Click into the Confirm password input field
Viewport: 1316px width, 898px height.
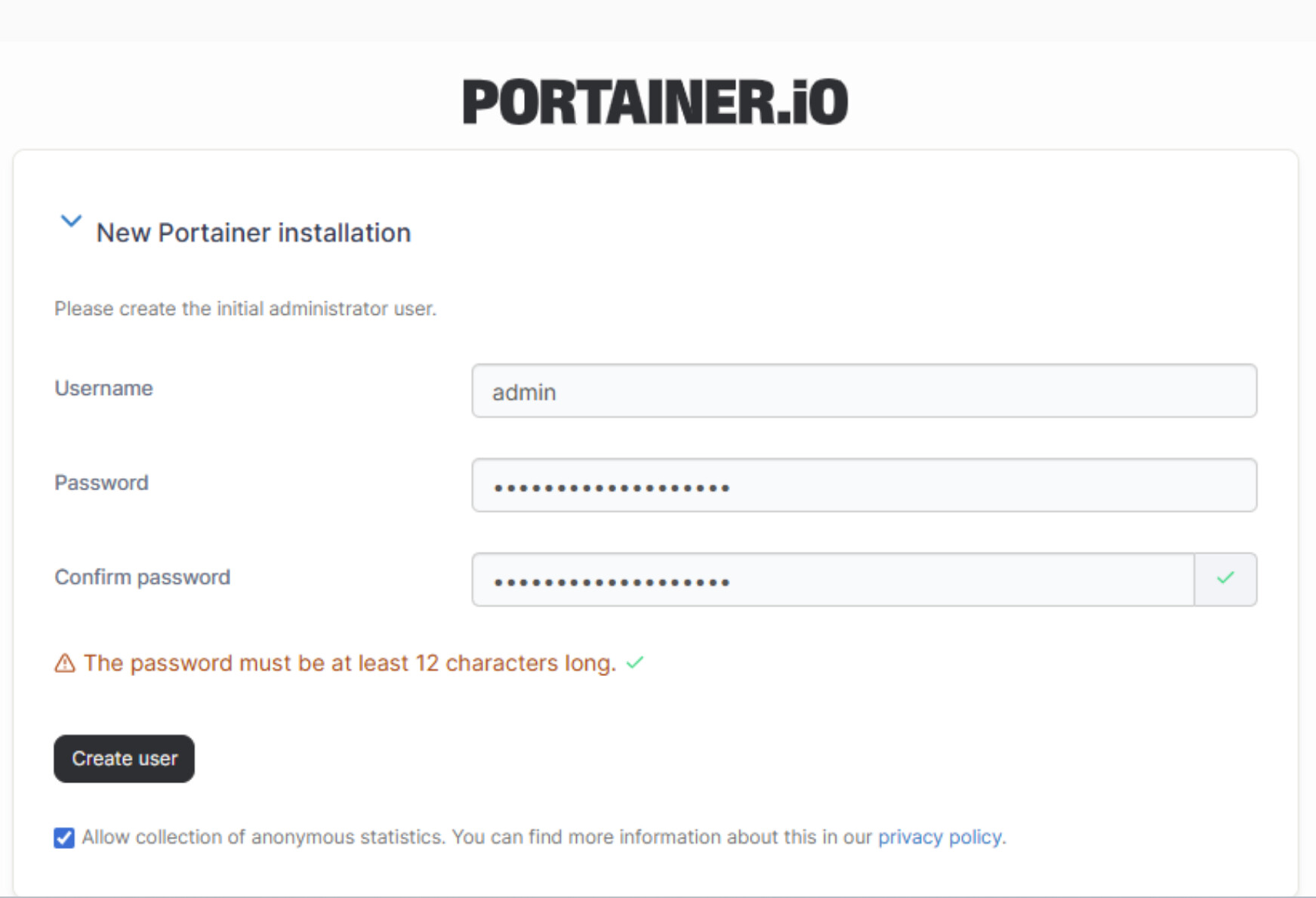(833, 579)
